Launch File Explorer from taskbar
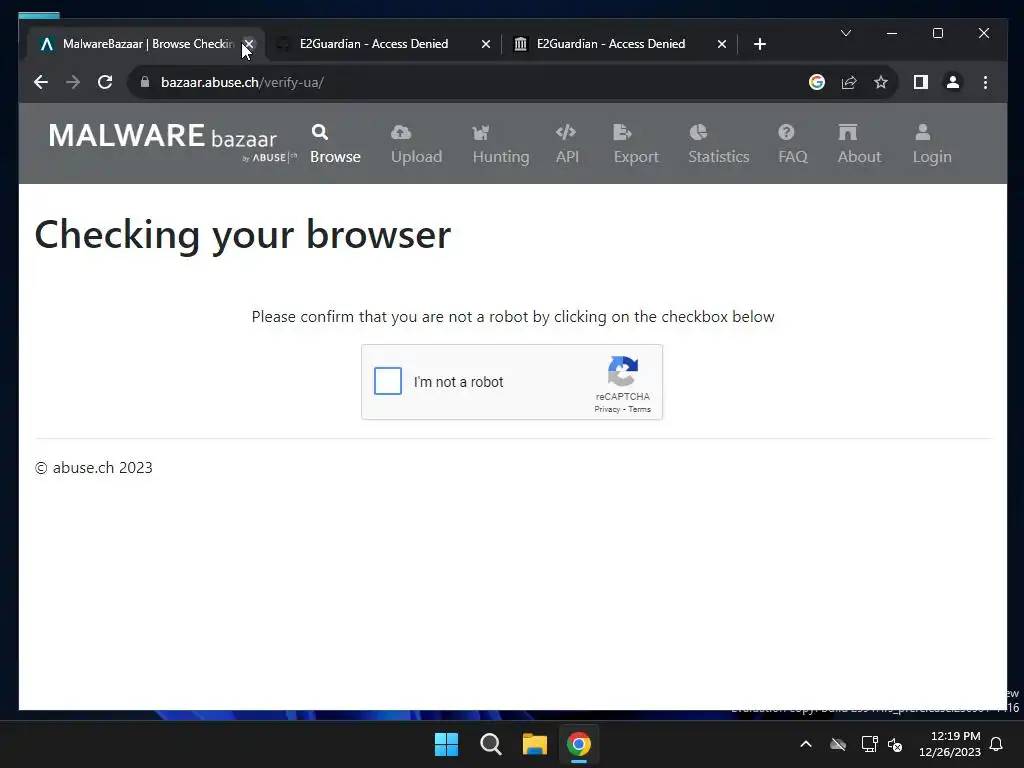Screen dimensions: 1024x768 tap(535, 744)
